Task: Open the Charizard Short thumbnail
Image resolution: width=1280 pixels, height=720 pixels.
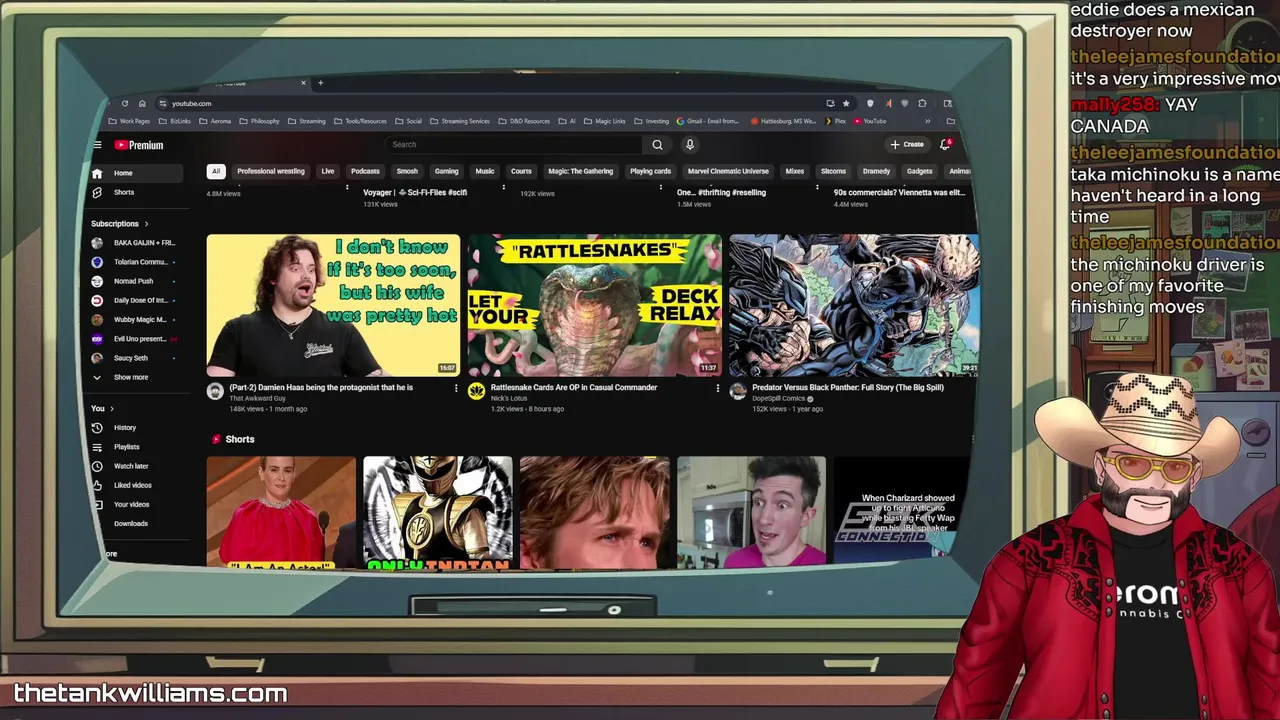Action: [x=902, y=510]
